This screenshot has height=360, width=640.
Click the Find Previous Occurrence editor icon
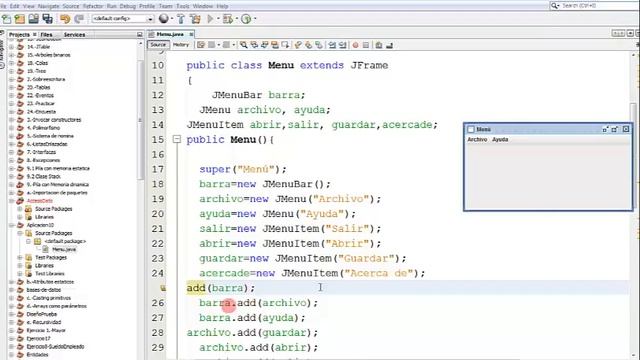point(254,45)
